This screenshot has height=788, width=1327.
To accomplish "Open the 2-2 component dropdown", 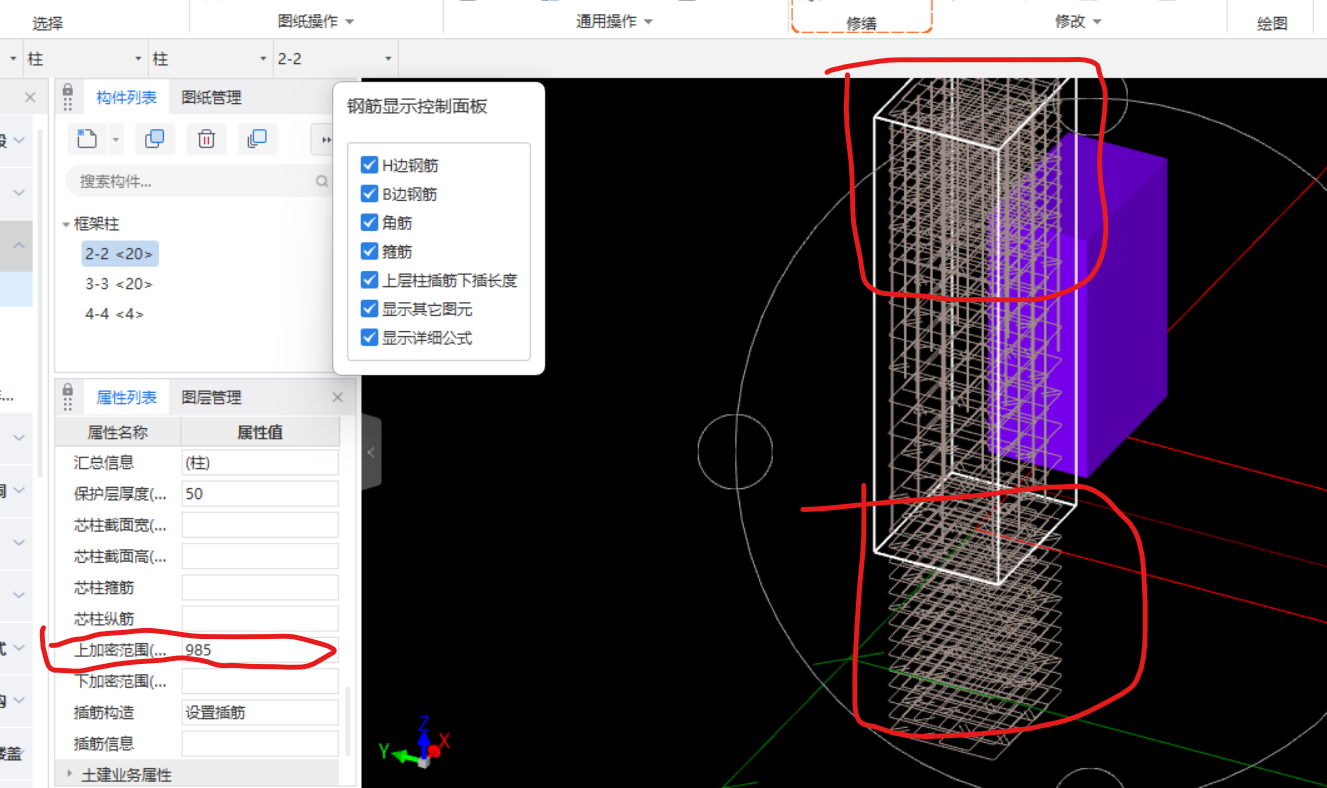I will click(389, 59).
